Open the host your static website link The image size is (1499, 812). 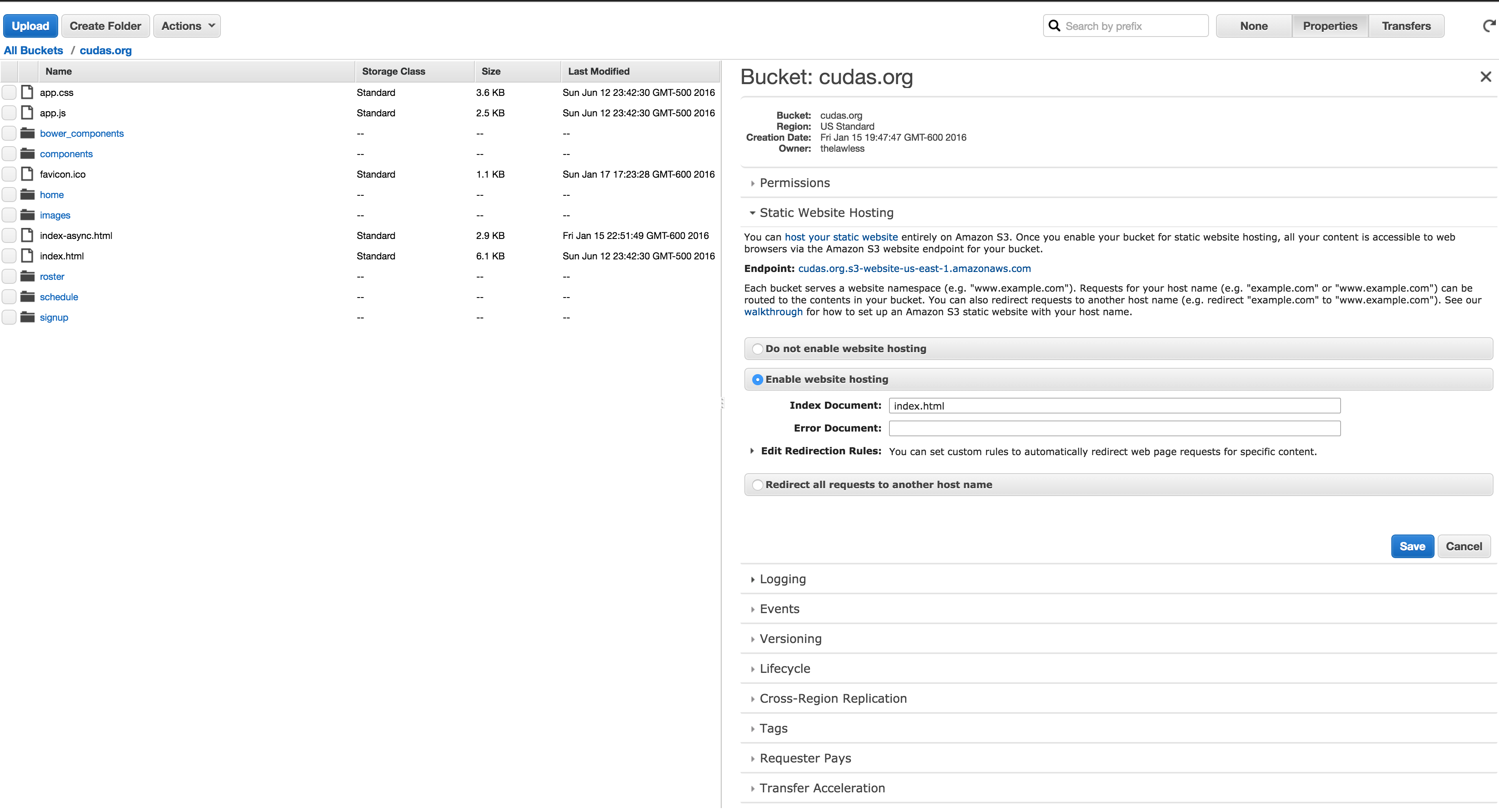[841, 237]
